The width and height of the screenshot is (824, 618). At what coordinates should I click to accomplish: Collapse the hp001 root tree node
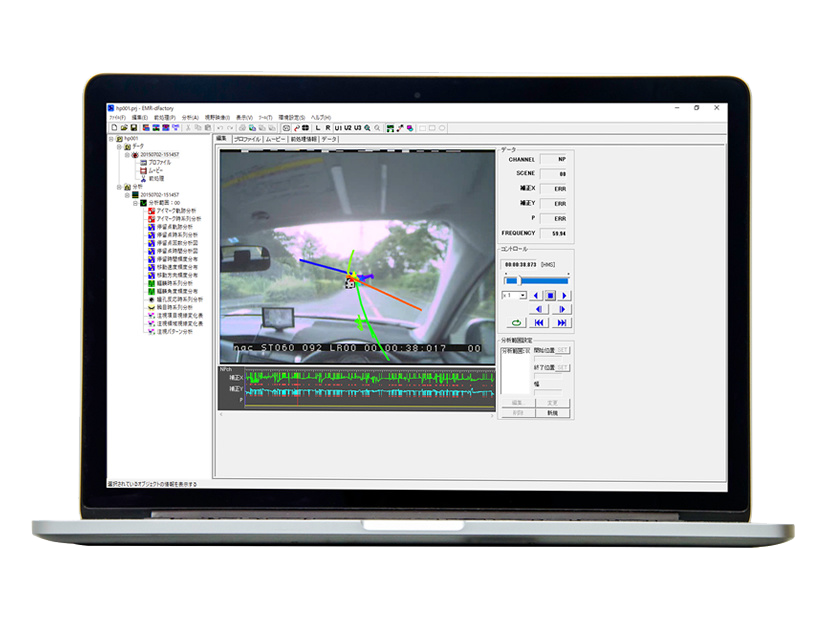(x=113, y=140)
